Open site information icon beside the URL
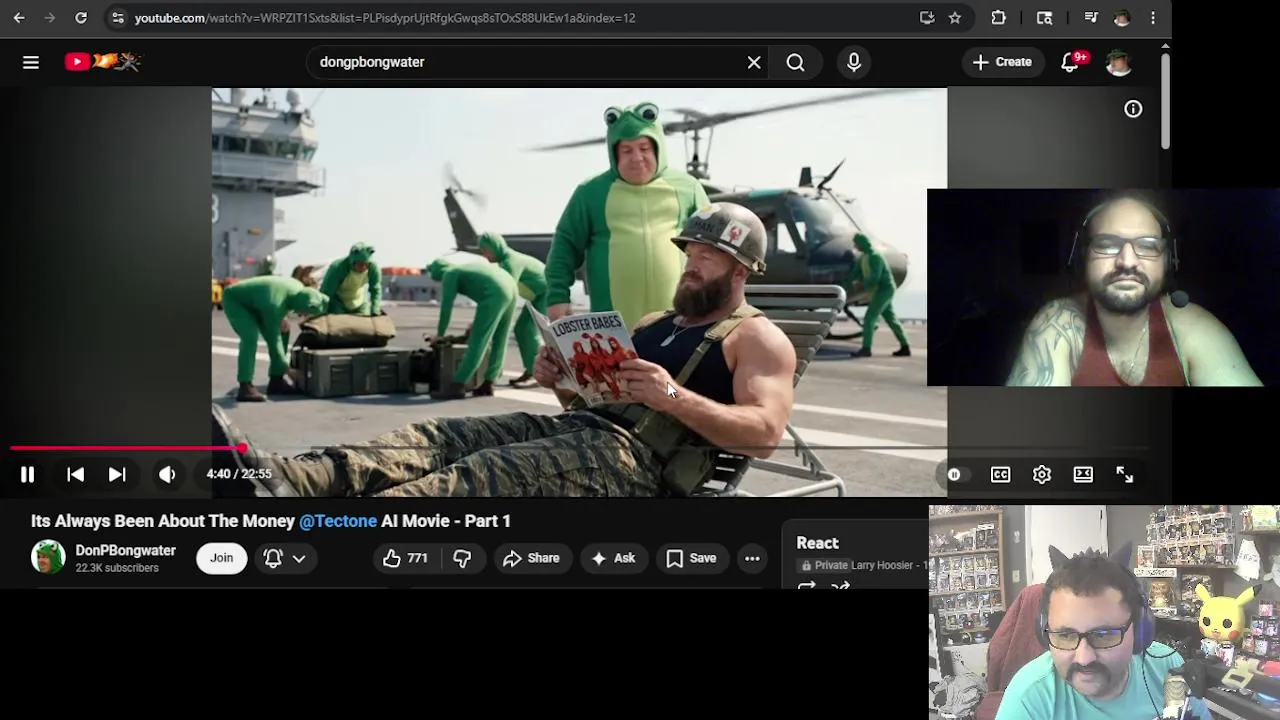 (x=118, y=17)
